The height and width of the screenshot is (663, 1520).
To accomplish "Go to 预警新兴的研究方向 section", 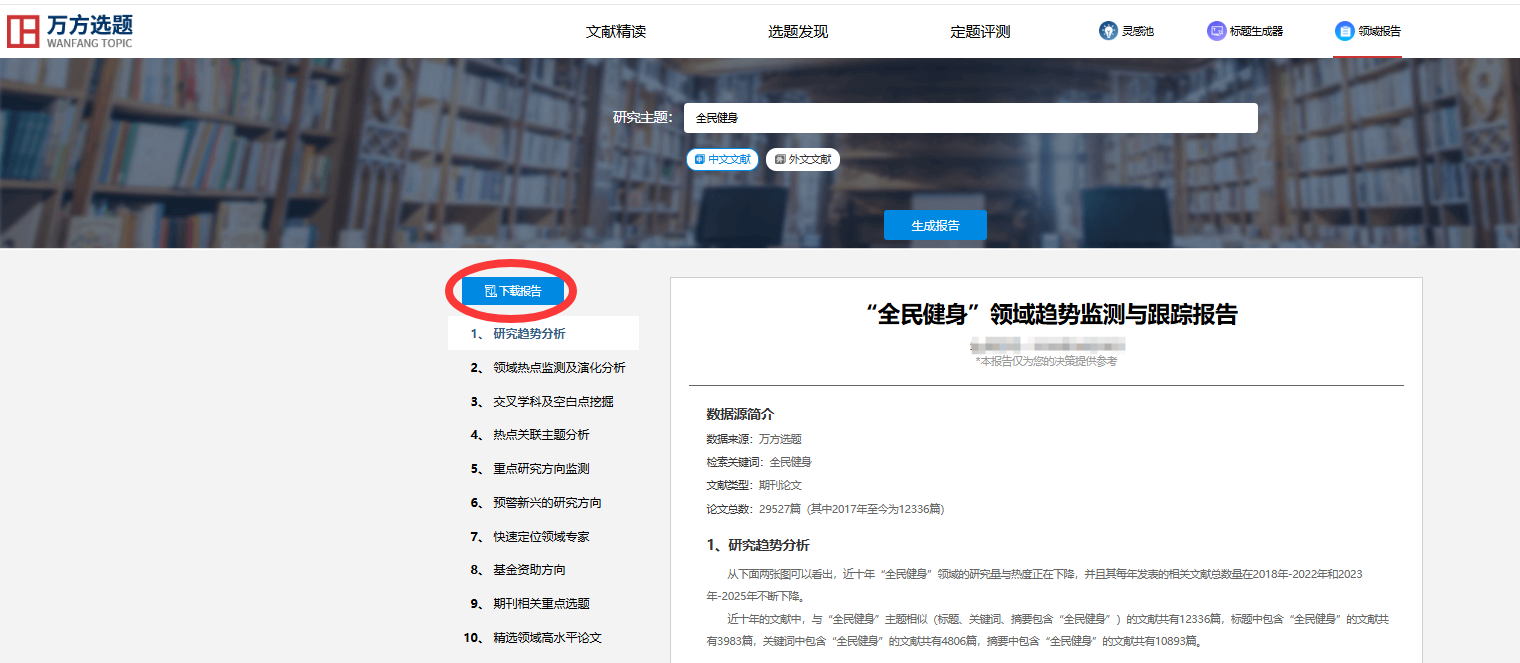I will [547, 503].
